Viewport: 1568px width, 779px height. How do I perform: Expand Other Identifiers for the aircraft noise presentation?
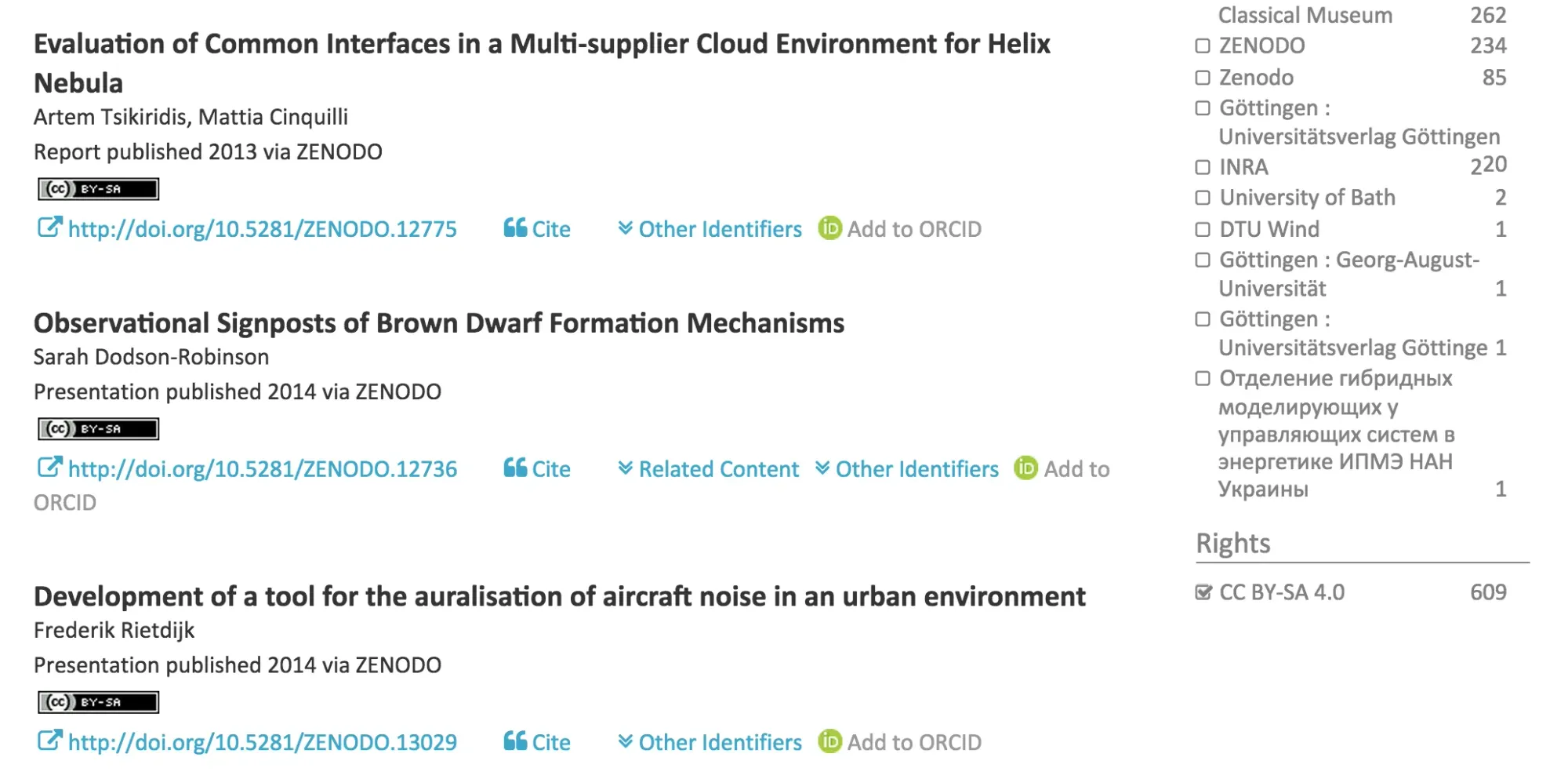[x=710, y=742]
